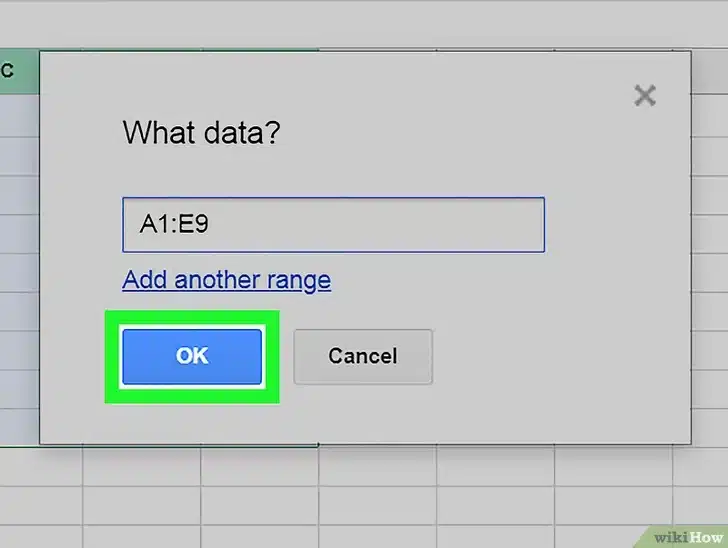The height and width of the screenshot is (548, 728).
Task: Close the What data? dialog with X
Action: tap(645, 96)
